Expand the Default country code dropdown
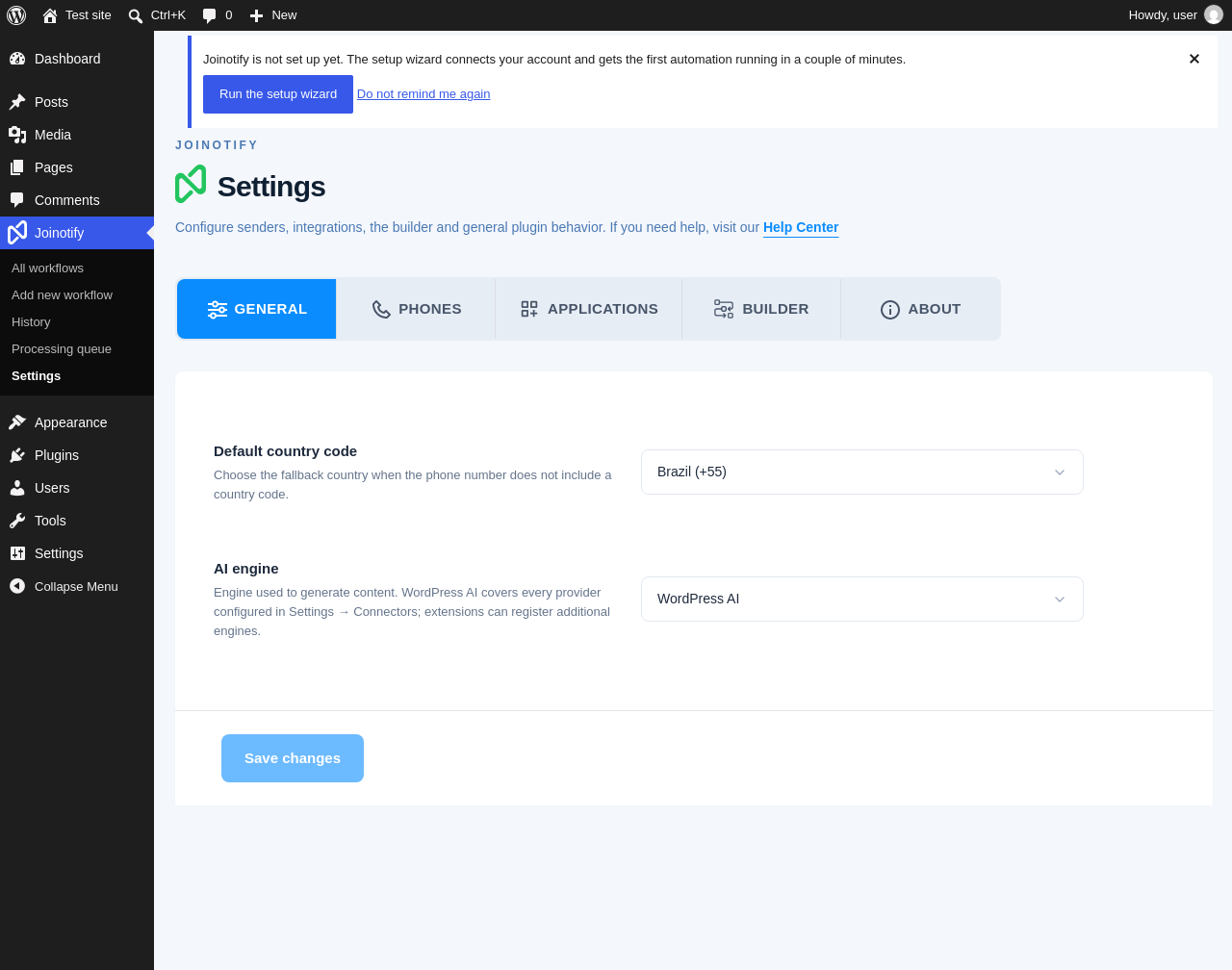The width and height of the screenshot is (1232, 970). pyautogui.click(x=862, y=472)
